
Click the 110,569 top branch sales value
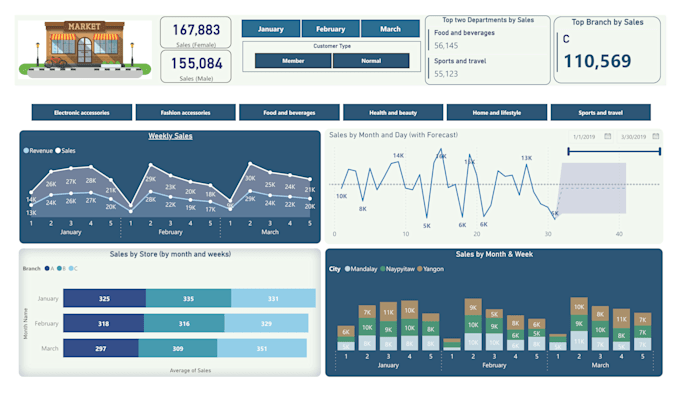597,61
